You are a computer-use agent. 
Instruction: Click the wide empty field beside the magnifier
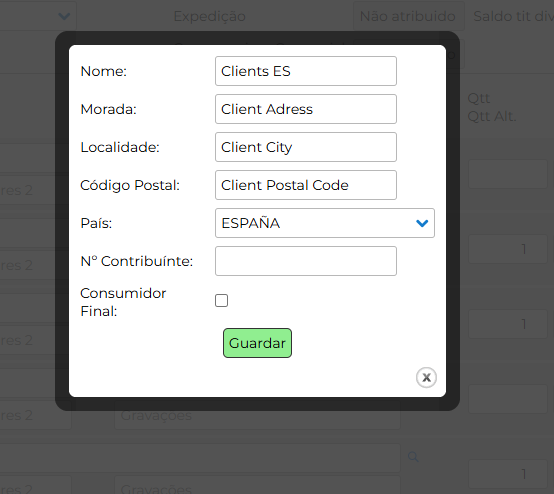tap(200, 457)
